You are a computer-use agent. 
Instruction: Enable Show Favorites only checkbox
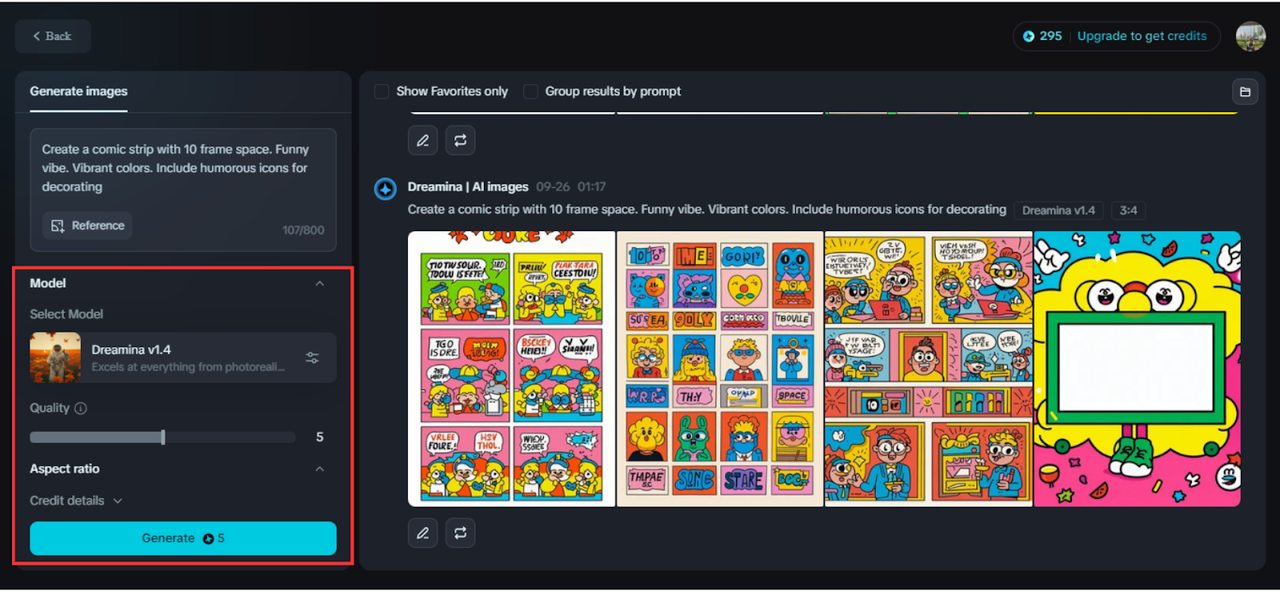(x=382, y=91)
